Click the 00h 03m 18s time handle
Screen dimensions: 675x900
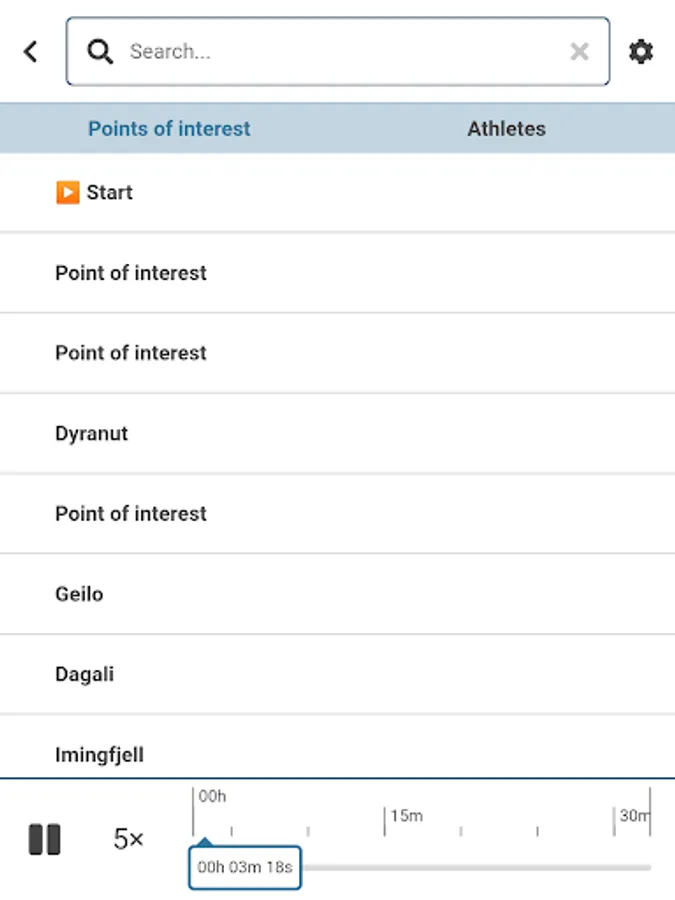click(x=245, y=867)
